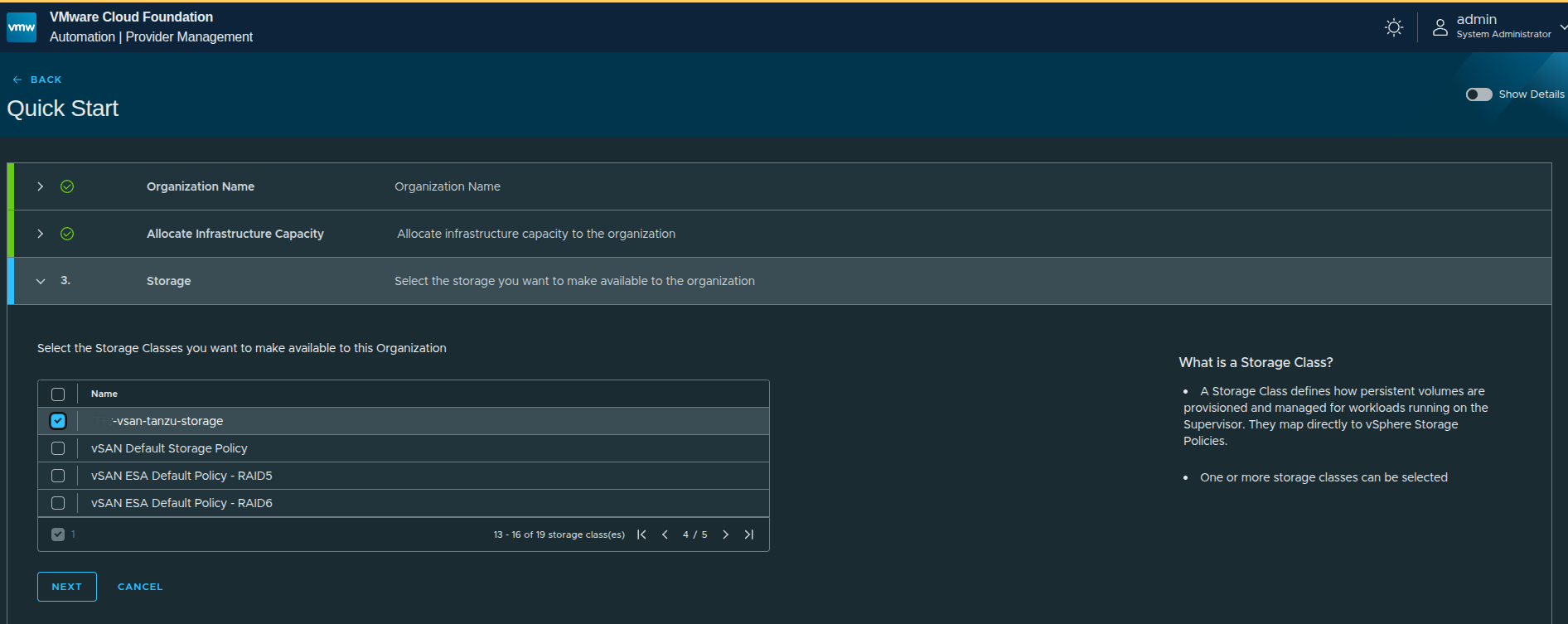This screenshot has height=624, width=1568.
Task: Click 'Automation | Provider Management' subtitle
Action: (151, 36)
